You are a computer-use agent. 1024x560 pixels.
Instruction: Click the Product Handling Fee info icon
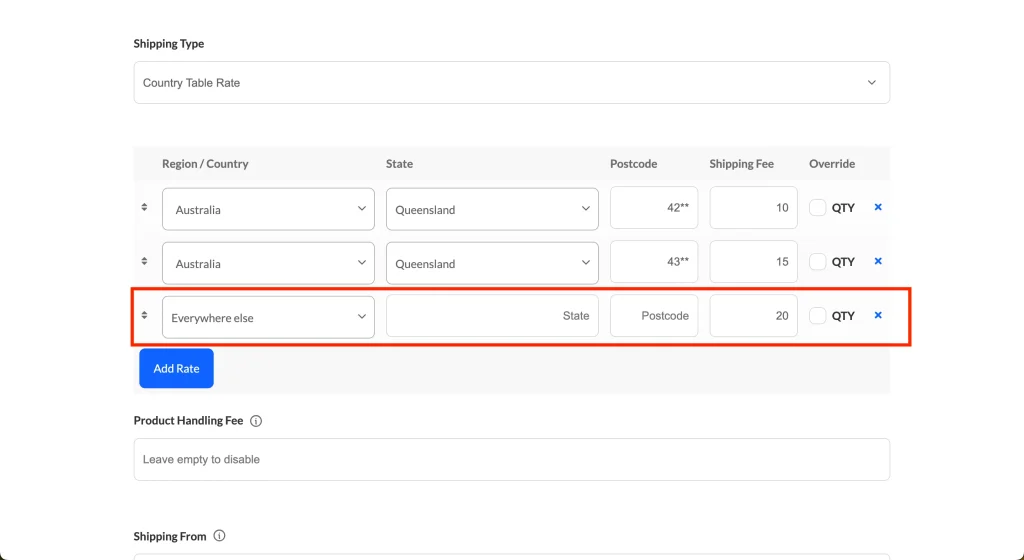coord(256,421)
